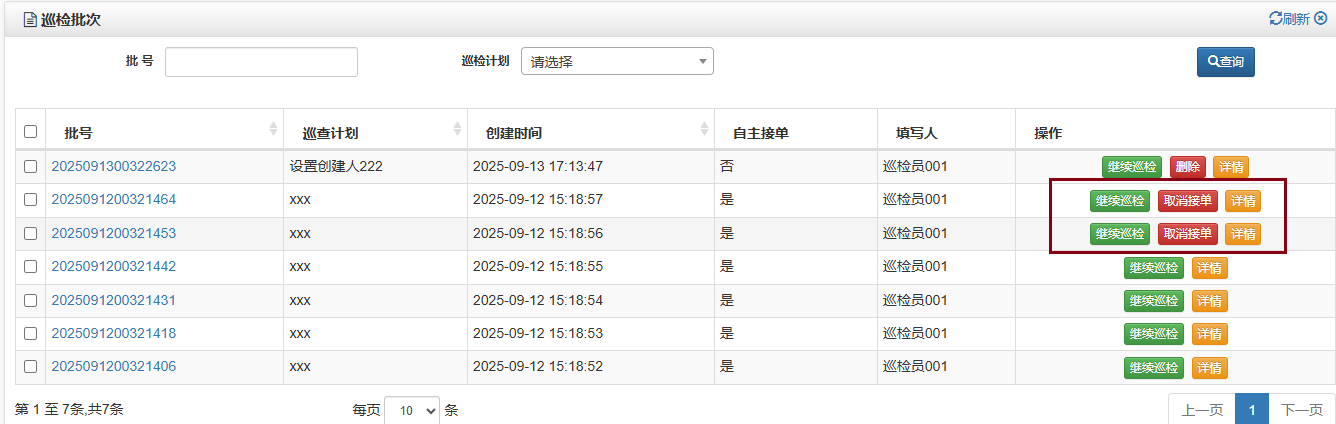
Task: Check the box for row 2025091200321406
Action: pos(30,367)
